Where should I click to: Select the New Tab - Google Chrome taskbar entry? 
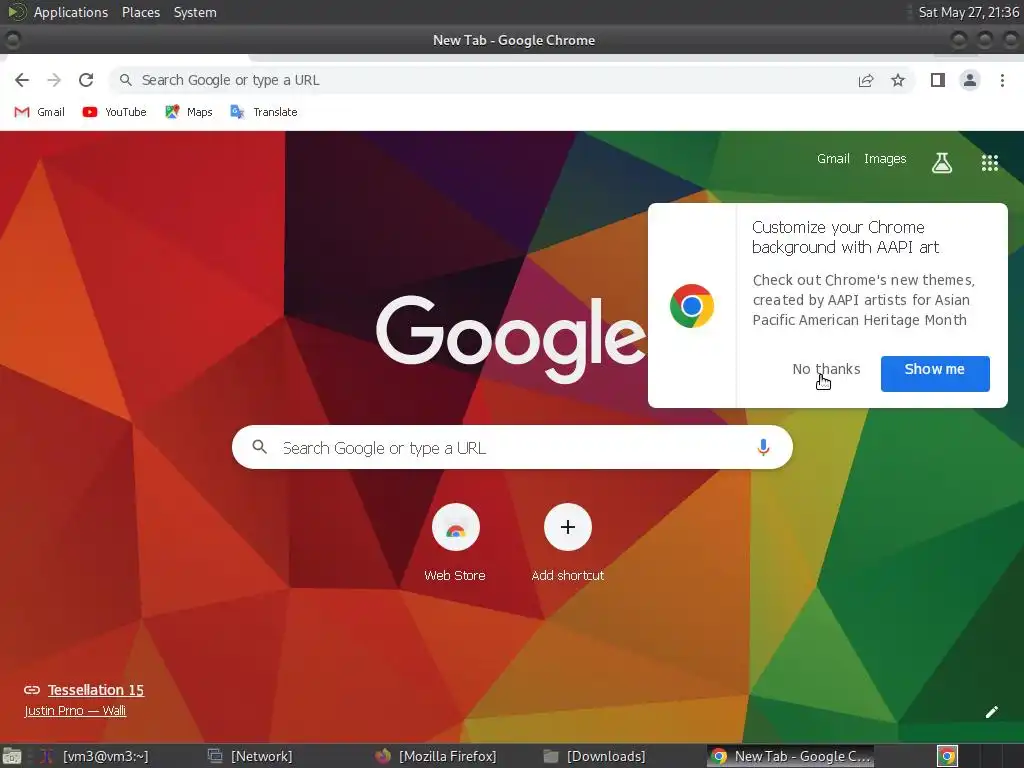[x=792, y=756]
